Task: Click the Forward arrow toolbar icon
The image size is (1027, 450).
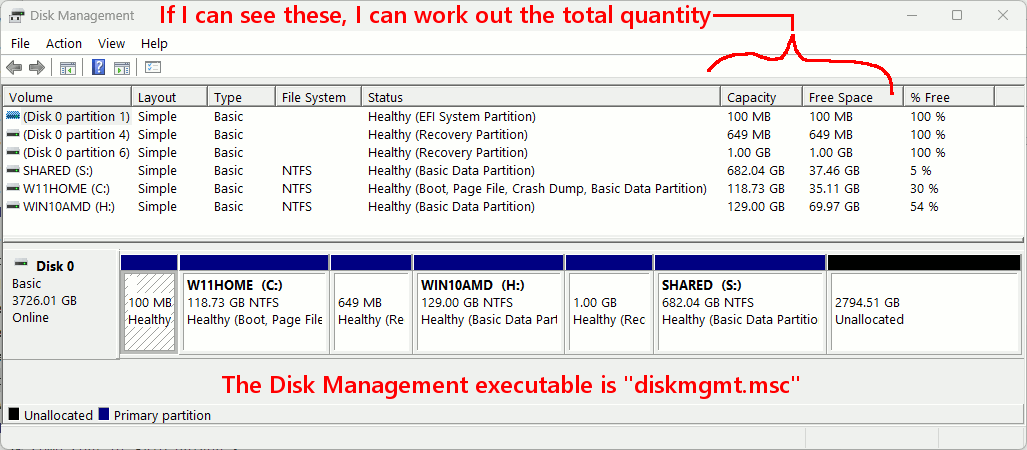Action: 37,67
